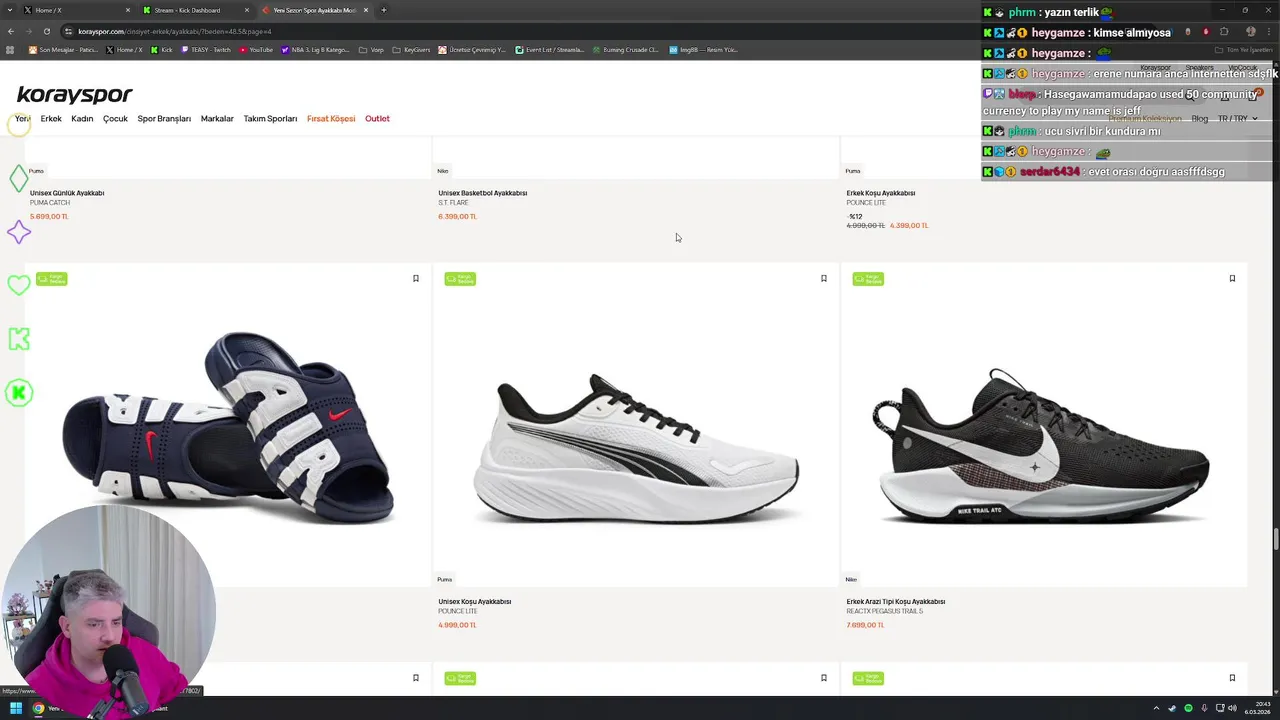
Task: Click the 5.699,00 TL price
Action: pos(49,217)
